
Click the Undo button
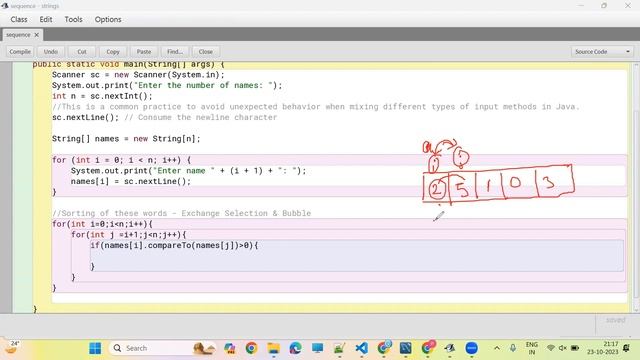click(x=51, y=52)
